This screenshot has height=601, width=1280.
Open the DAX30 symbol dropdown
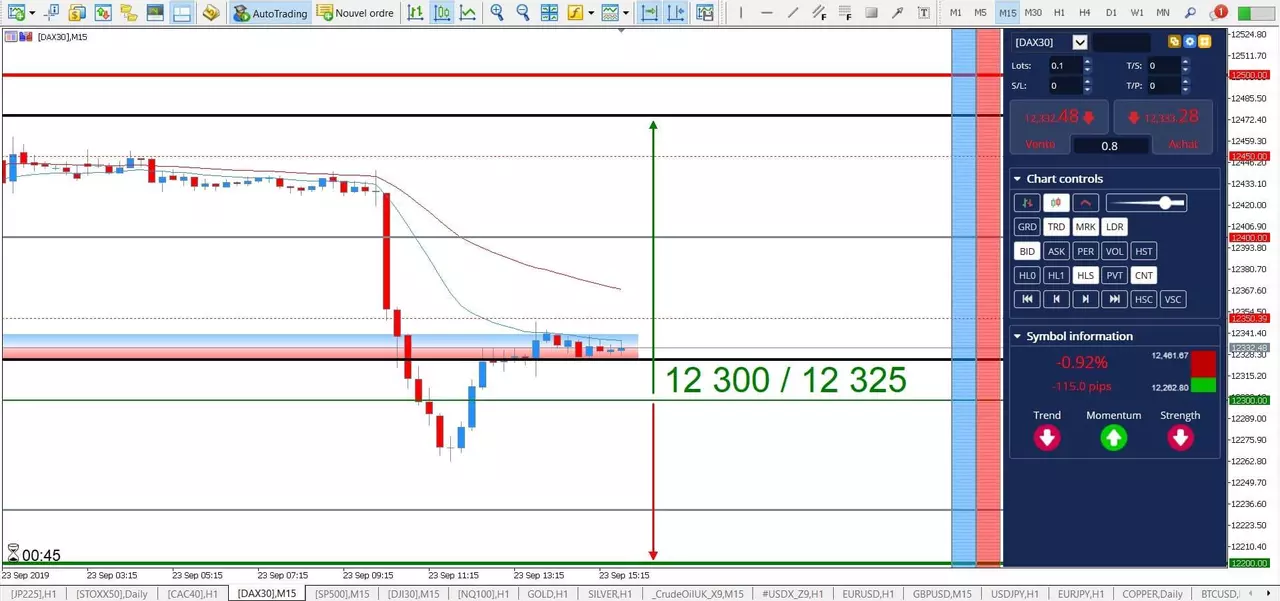pyautogui.click(x=1079, y=42)
